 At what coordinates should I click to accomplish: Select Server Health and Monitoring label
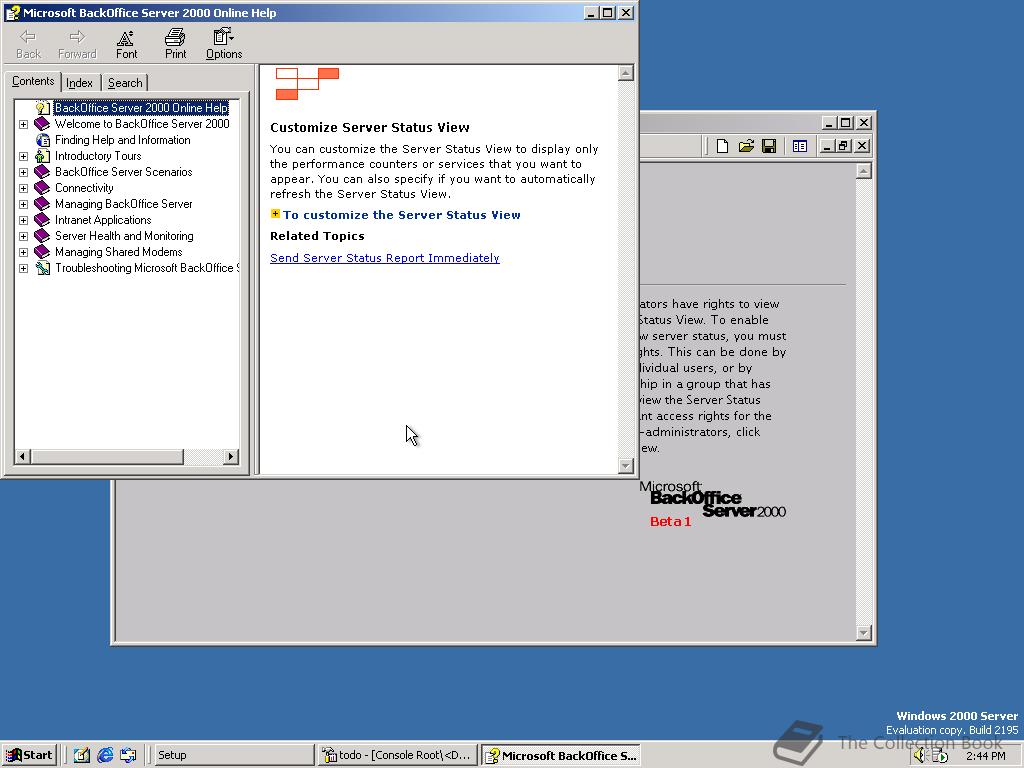pos(124,236)
